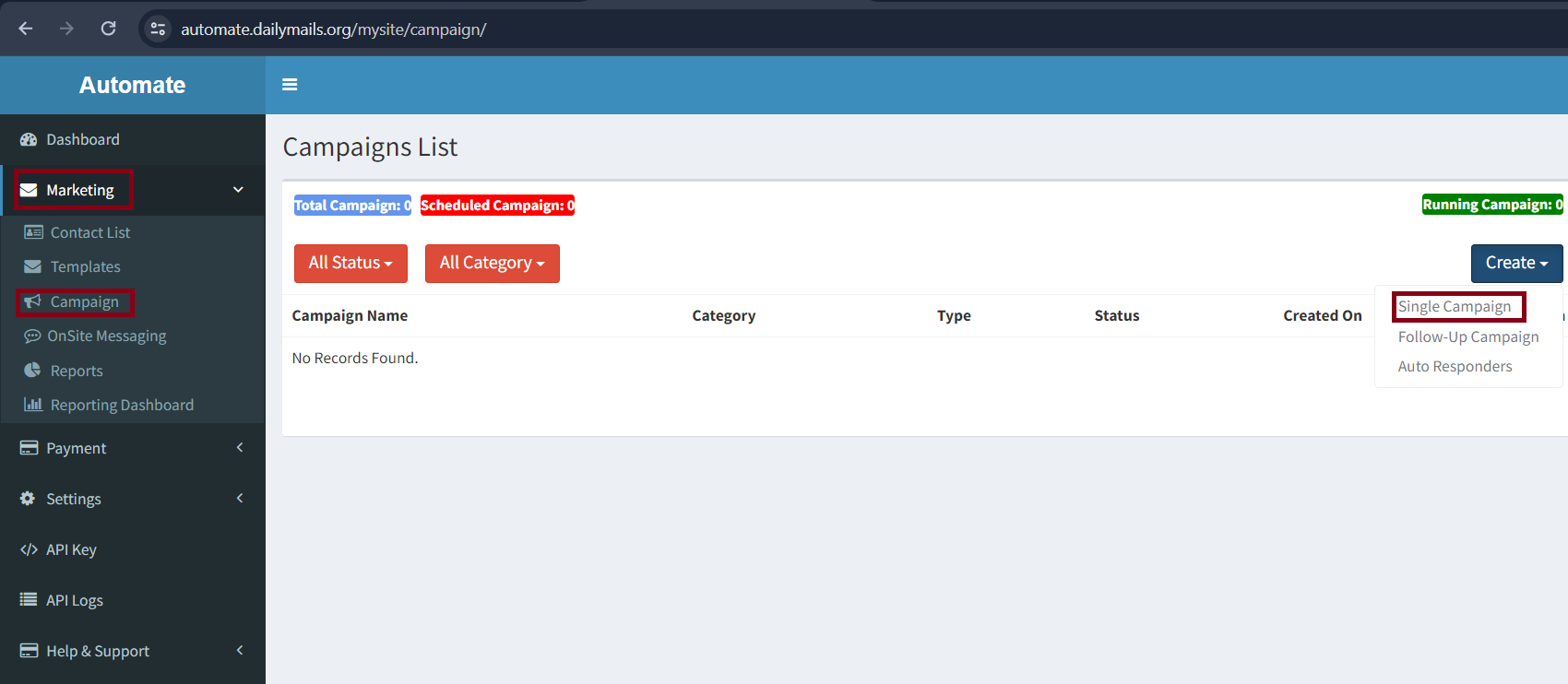Toggle the Create dropdown button
This screenshot has width=1568, height=684.
tap(1515, 264)
